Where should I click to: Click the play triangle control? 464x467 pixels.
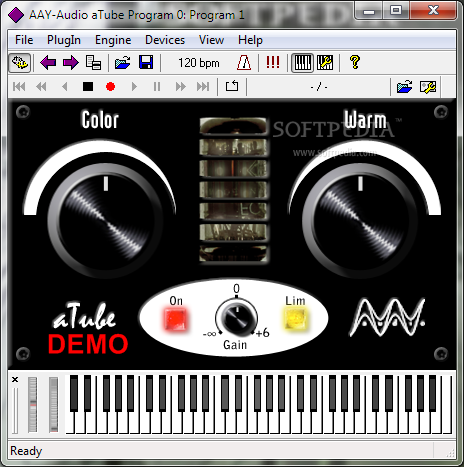pos(134,87)
